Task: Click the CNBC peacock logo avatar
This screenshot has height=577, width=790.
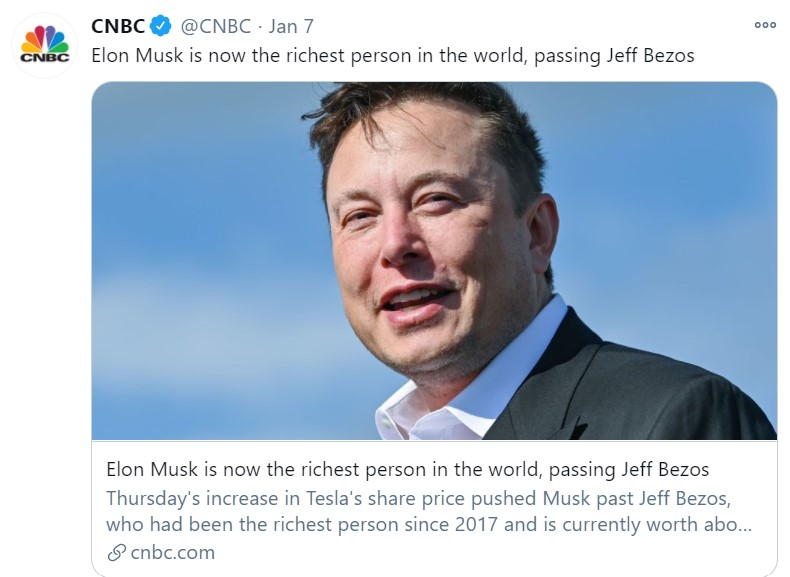Action: [x=44, y=45]
